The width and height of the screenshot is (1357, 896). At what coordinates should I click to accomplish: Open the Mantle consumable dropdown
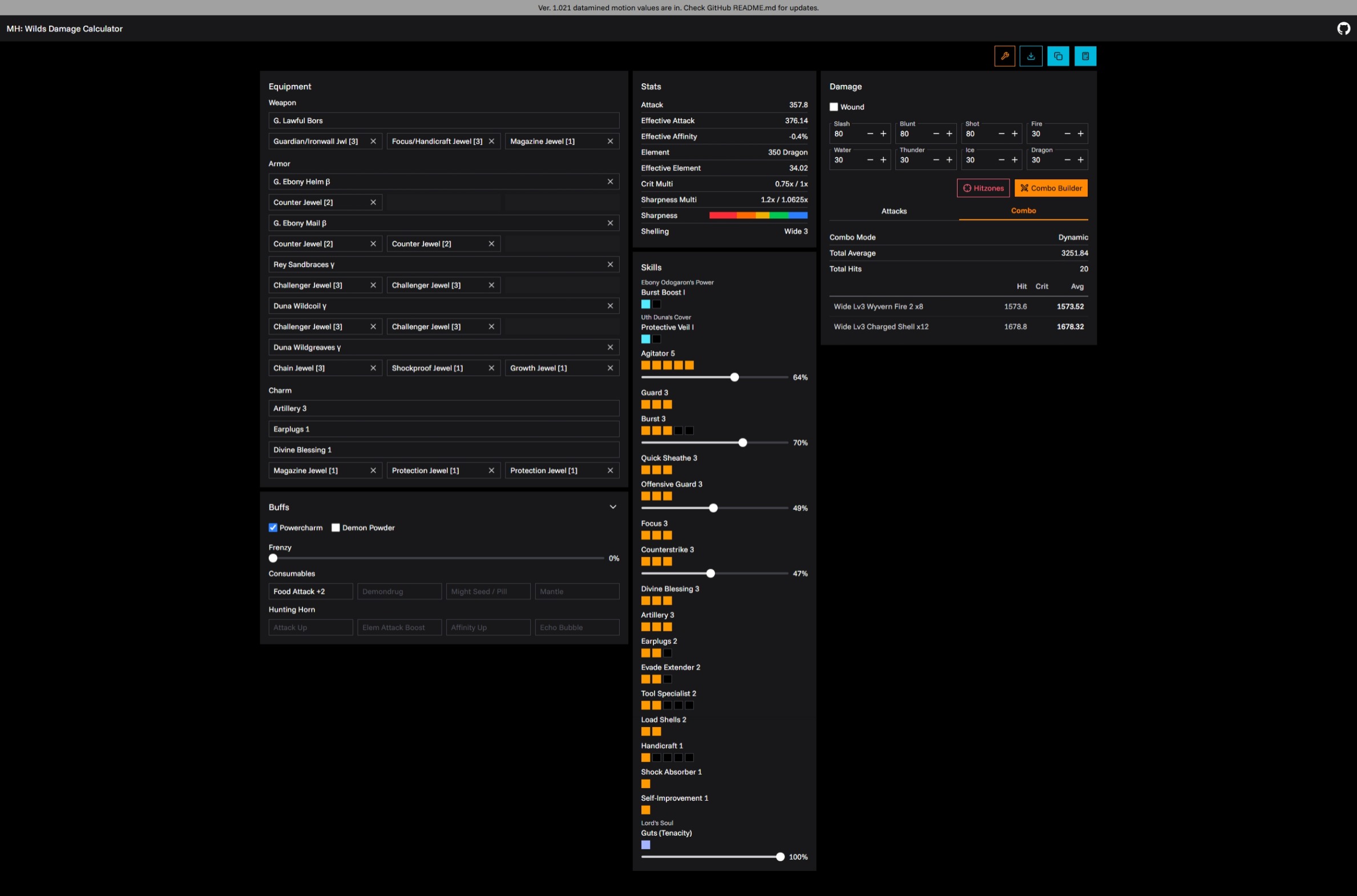(577, 591)
